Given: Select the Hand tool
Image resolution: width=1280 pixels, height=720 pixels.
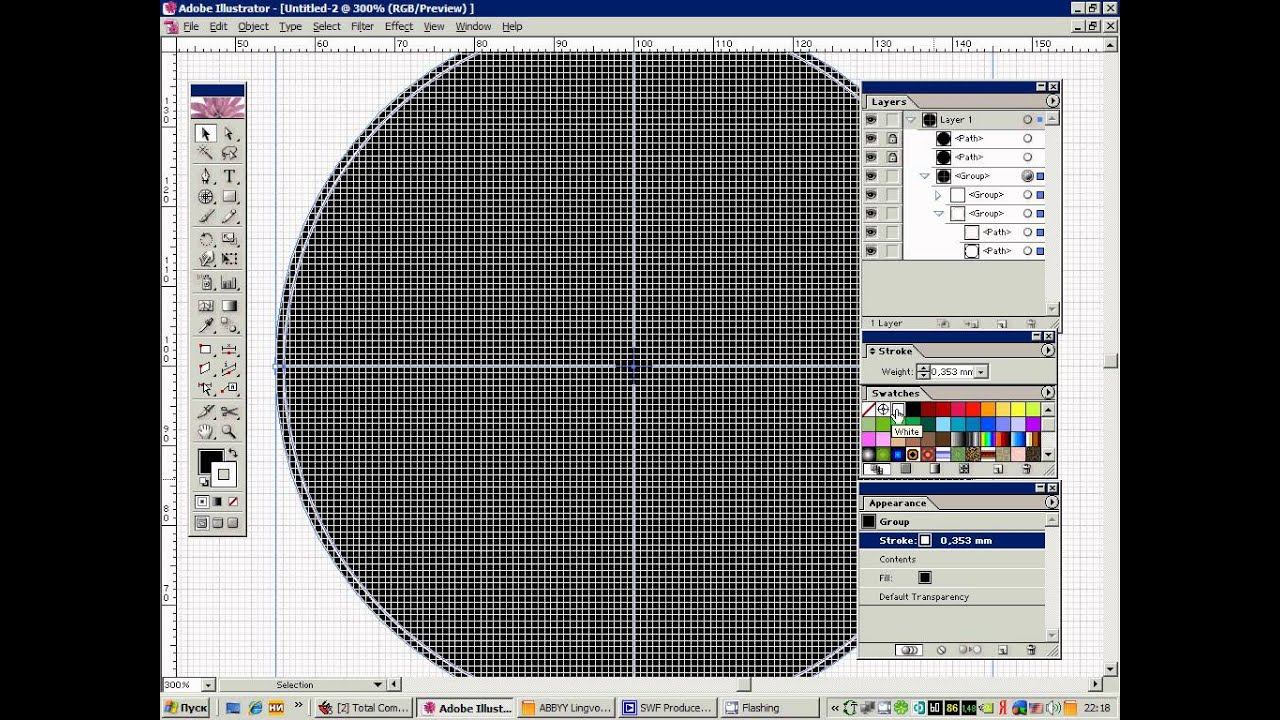Looking at the screenshot, I should click(206, 432).
